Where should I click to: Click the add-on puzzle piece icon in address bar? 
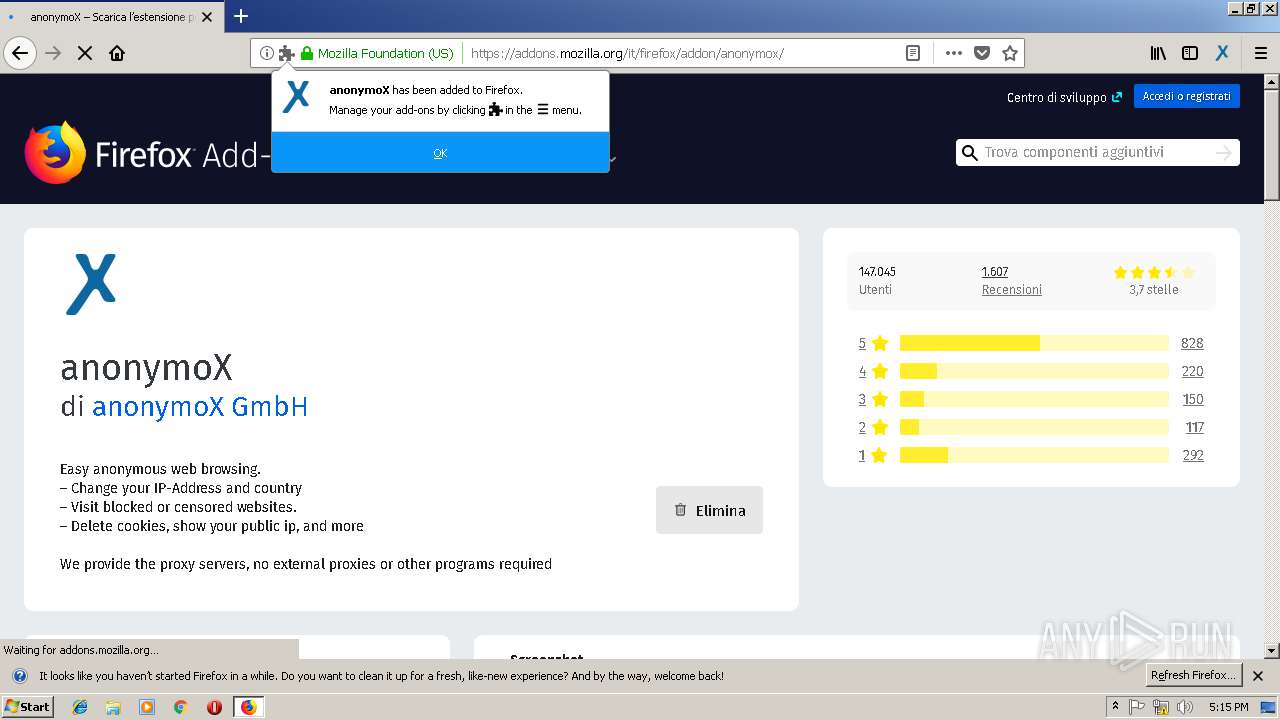(x=286, y=53)
